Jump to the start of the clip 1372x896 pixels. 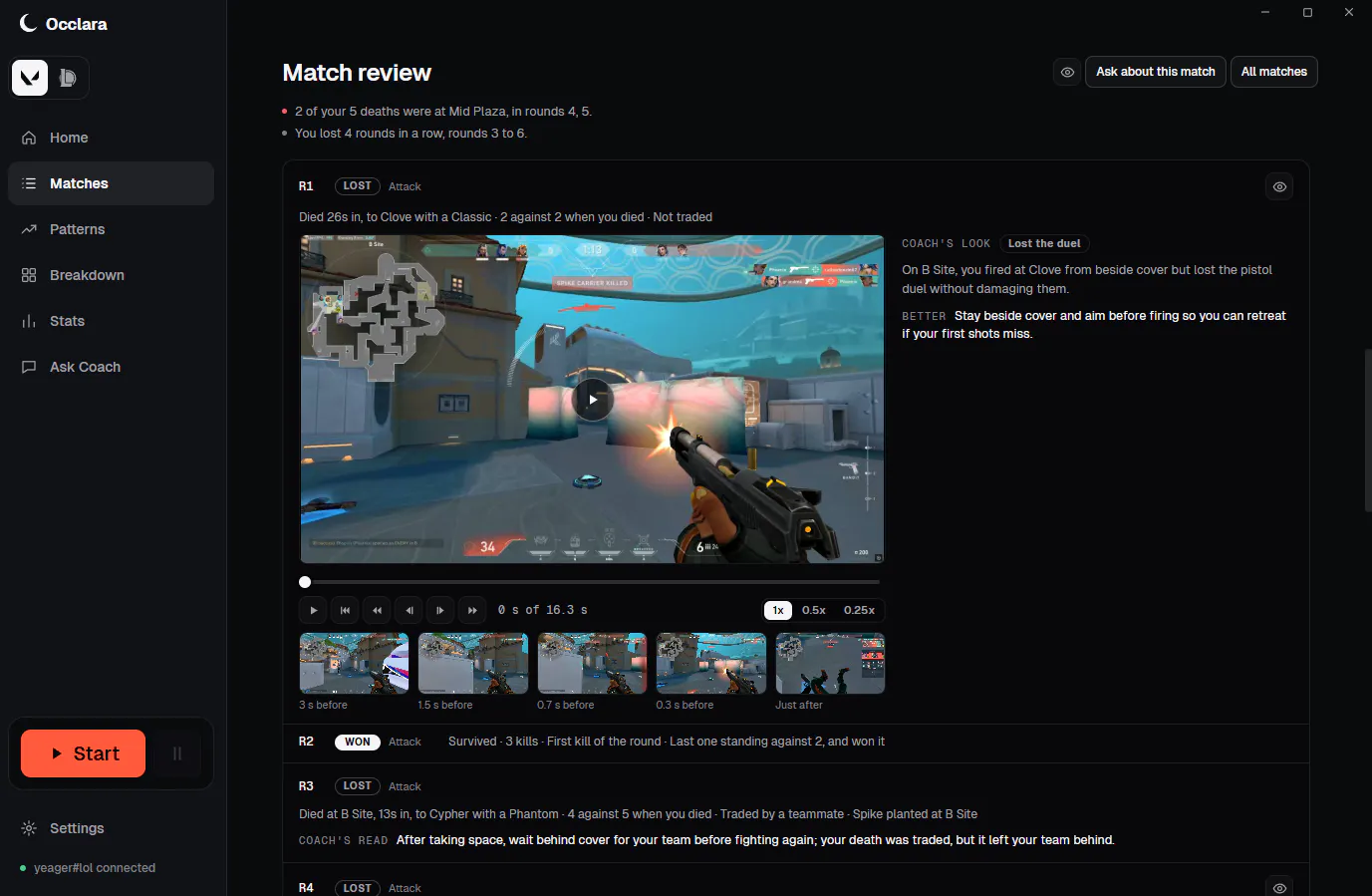click(x=345, y=610)
